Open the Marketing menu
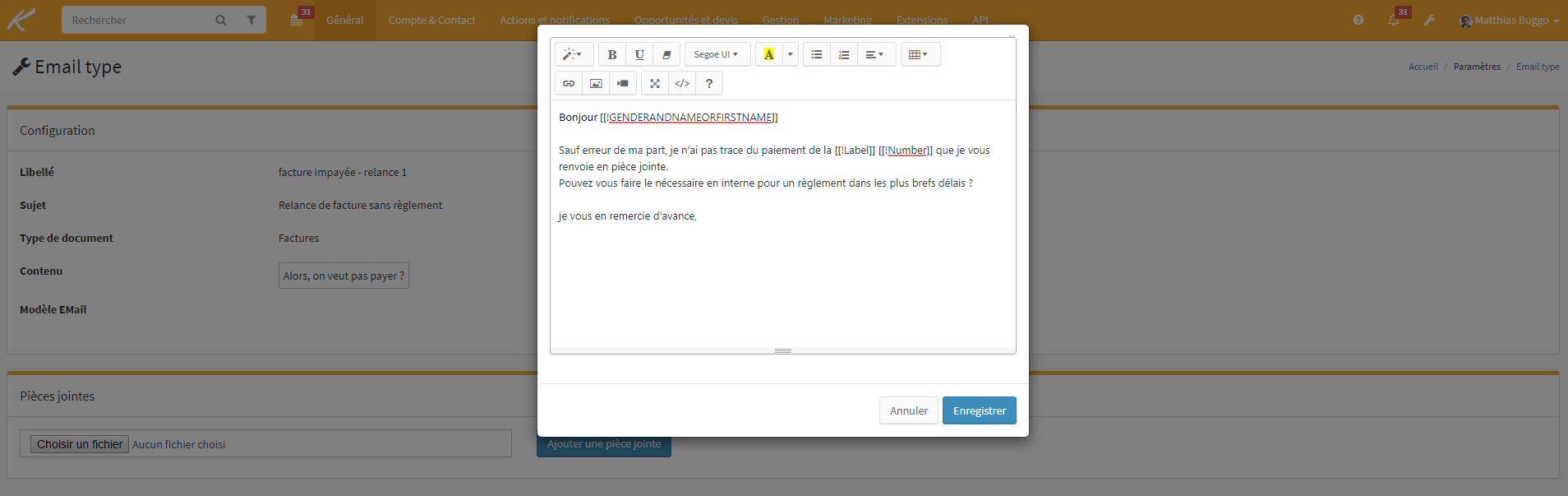Screen dimensions: 1568x496 [x=848, y=20]
